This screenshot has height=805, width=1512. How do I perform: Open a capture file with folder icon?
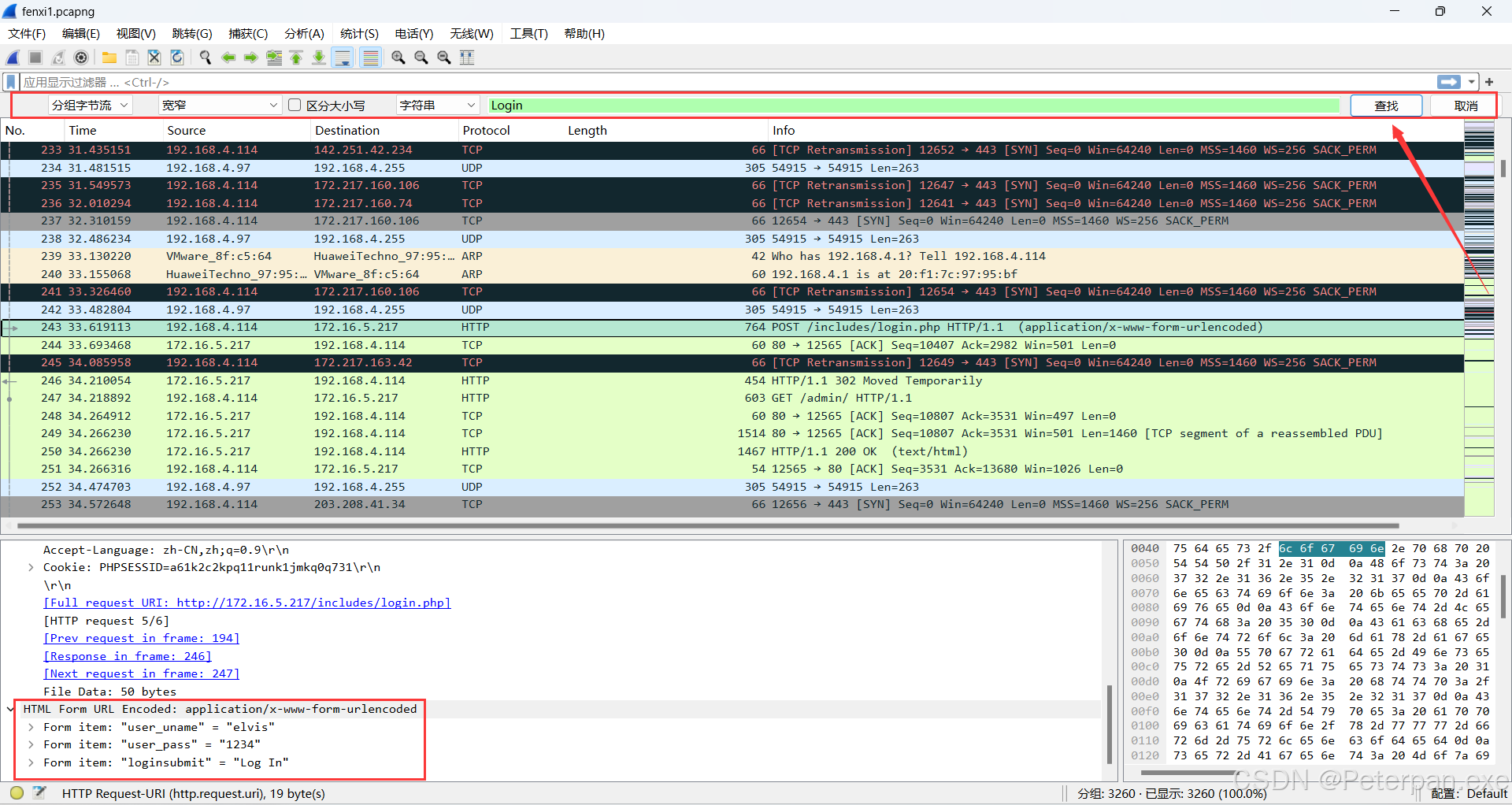pos(109,57)
